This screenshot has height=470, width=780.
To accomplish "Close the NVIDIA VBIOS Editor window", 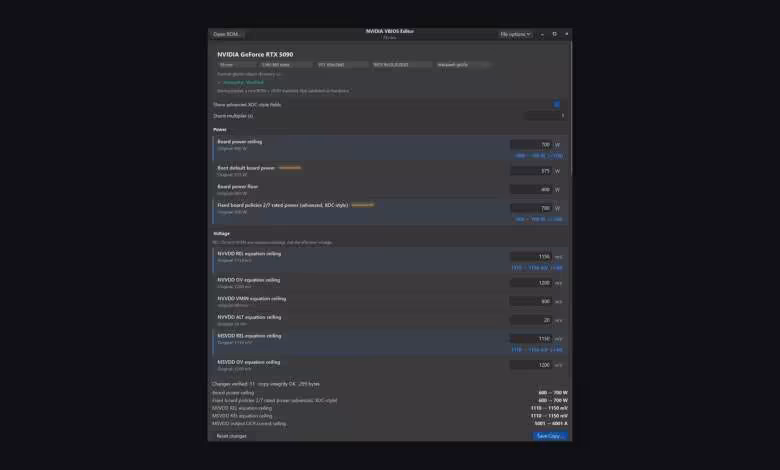I will [567, 34].
